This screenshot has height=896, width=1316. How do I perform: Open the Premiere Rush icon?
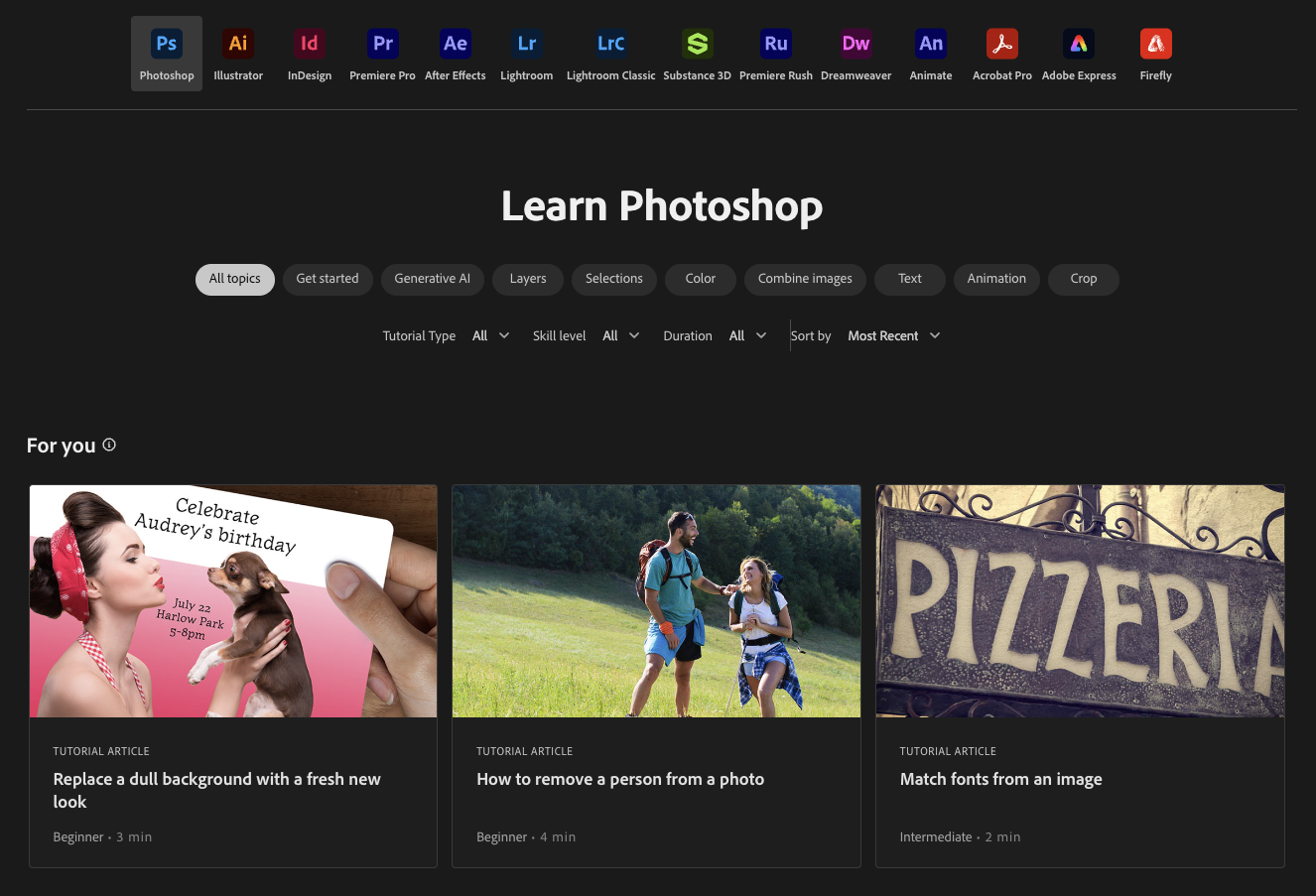tap(776, 44)
